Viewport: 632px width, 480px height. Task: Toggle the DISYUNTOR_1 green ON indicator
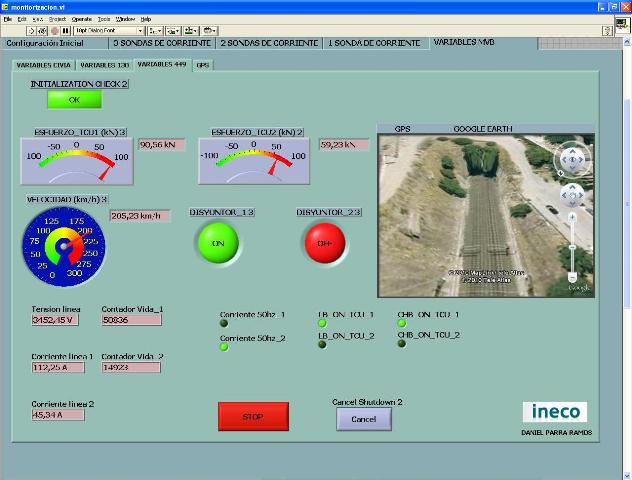coord(218,243)
